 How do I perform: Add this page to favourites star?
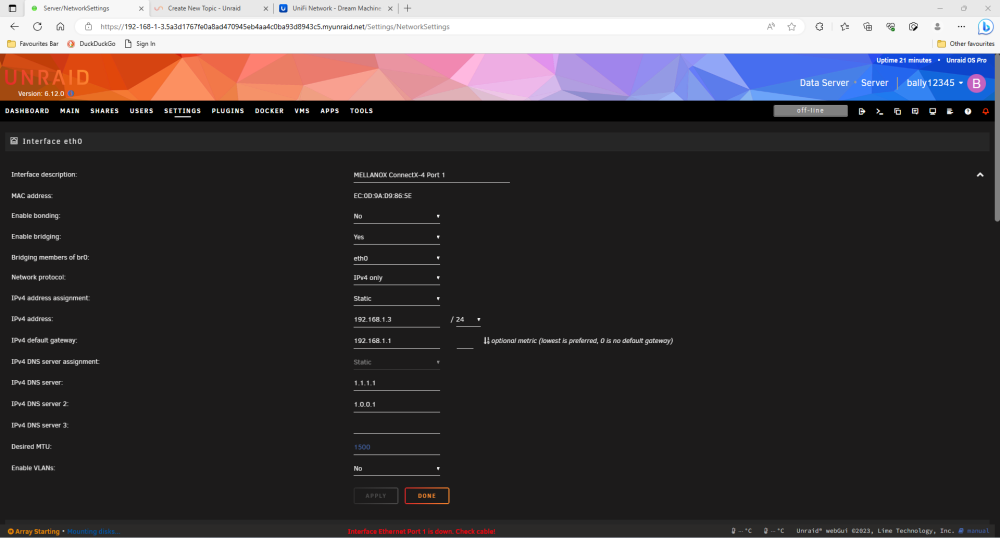pos(791,26)
